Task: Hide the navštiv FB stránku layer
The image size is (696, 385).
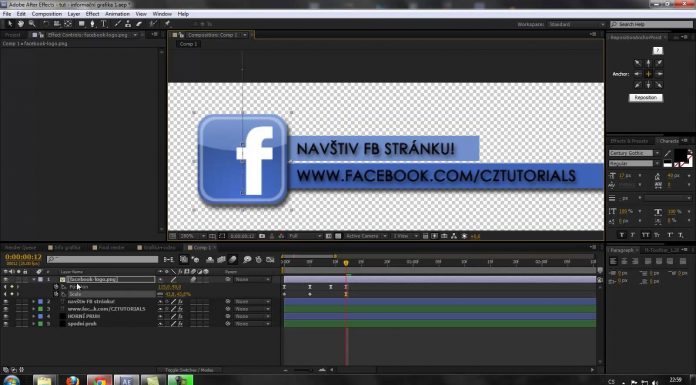Action: coord(6,302)
